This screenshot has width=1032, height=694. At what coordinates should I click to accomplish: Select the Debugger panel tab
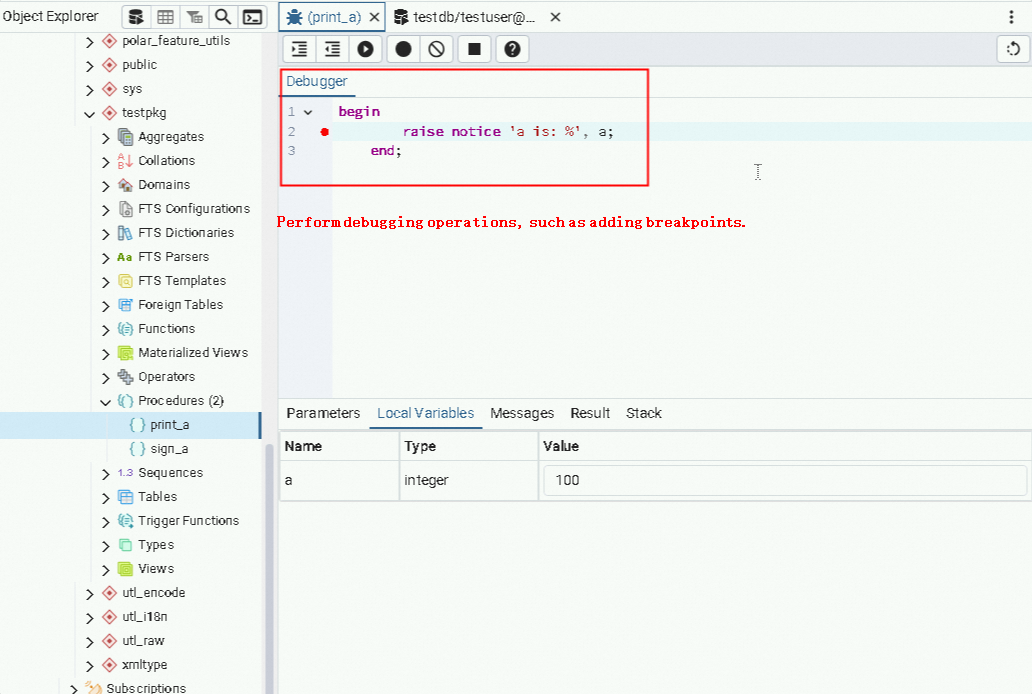[x=317, y=82]
